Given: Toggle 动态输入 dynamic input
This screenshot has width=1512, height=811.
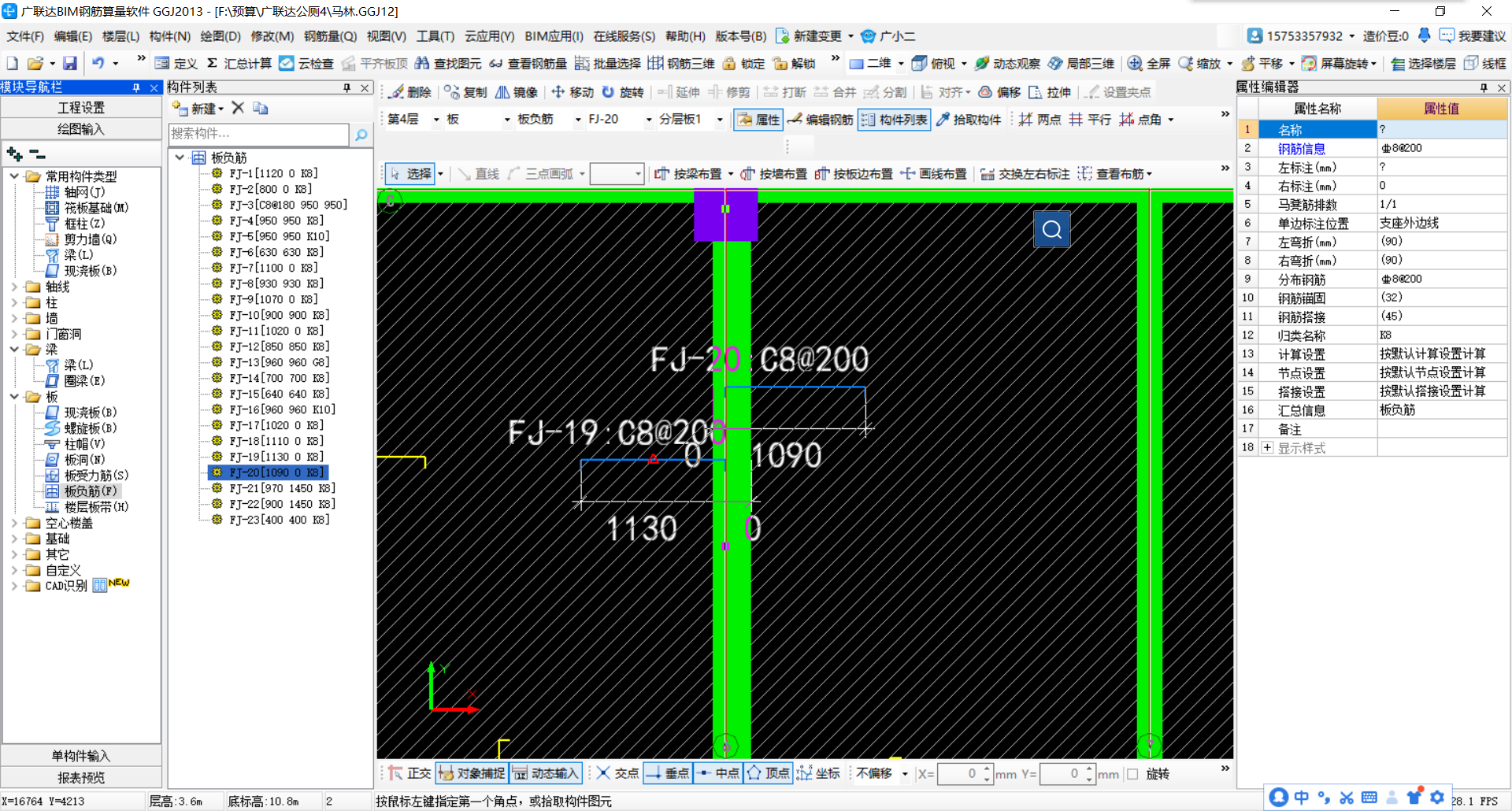Looking at the screenshot, I should [546, 773].
